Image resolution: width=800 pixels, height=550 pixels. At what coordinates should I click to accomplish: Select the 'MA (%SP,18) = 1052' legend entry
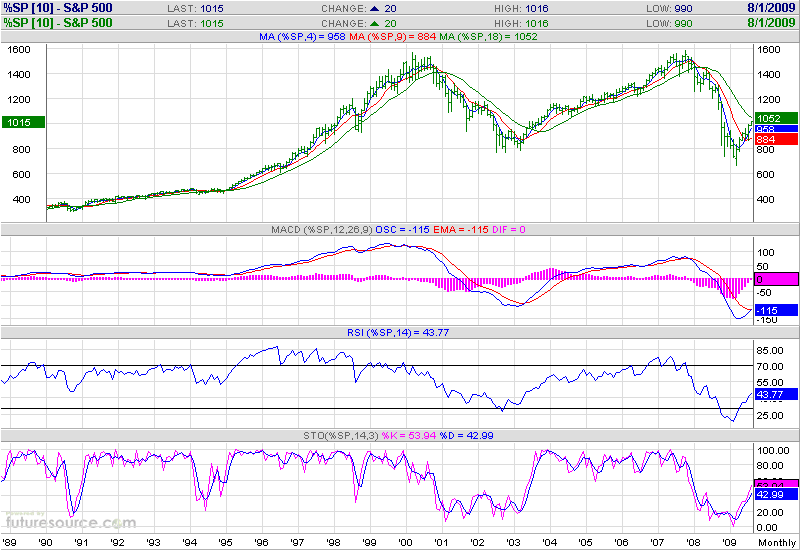tap(488, 37)
